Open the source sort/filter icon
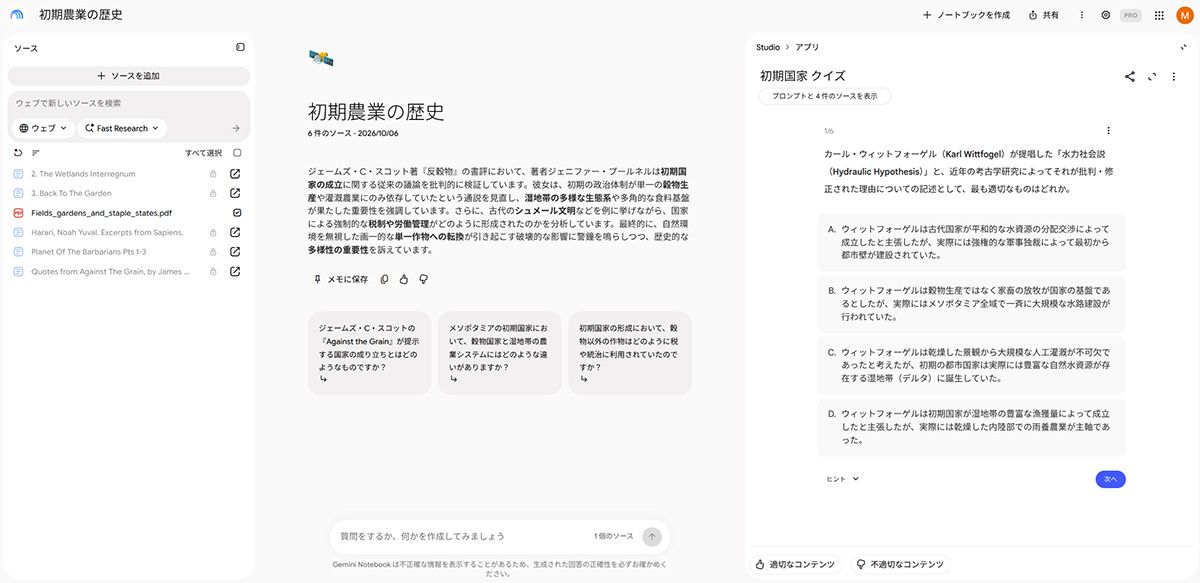 pos(36,153)
